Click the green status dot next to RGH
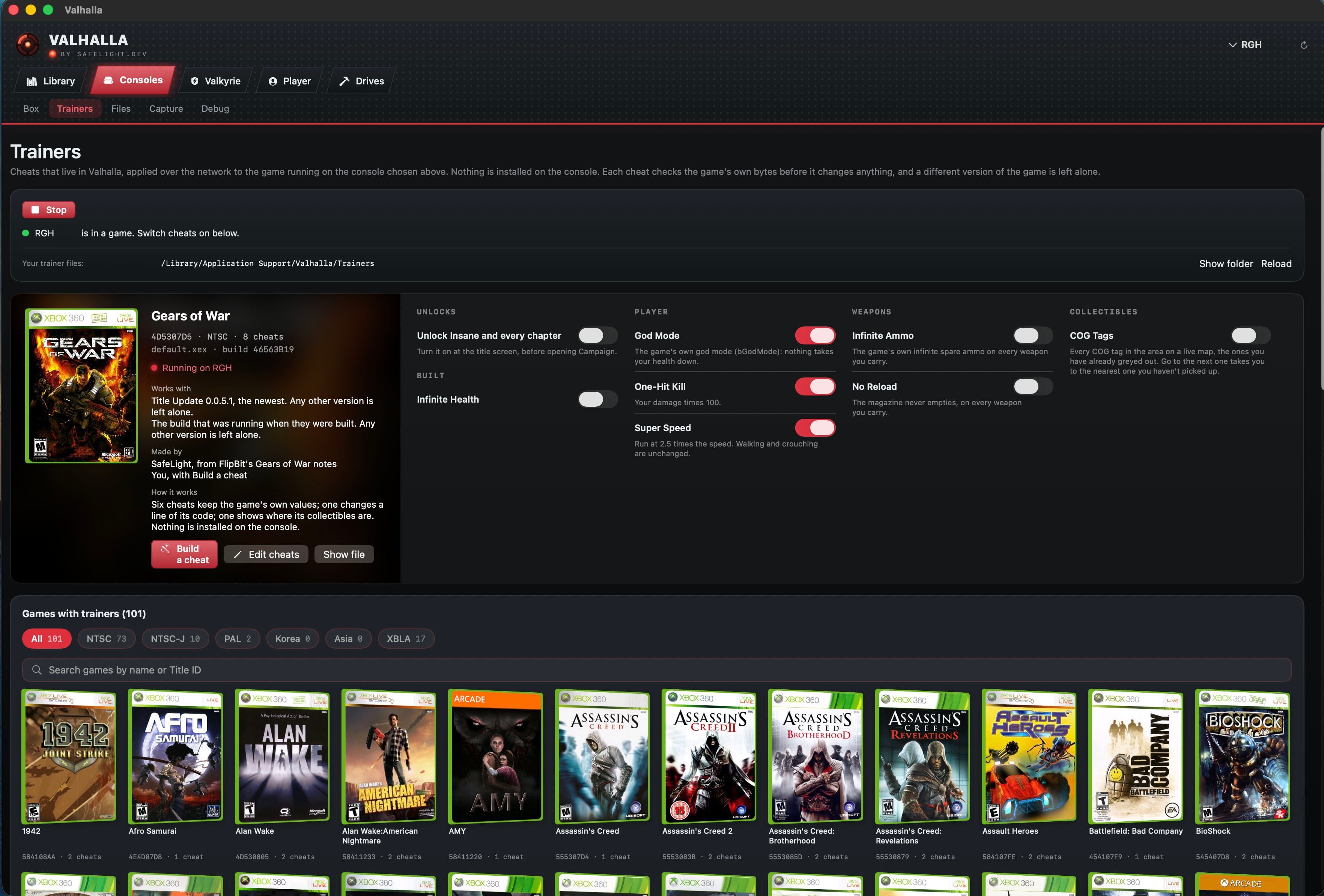The height and width of the screenshot is (896, 1324). pyautogui.click(x=26, y=233)
